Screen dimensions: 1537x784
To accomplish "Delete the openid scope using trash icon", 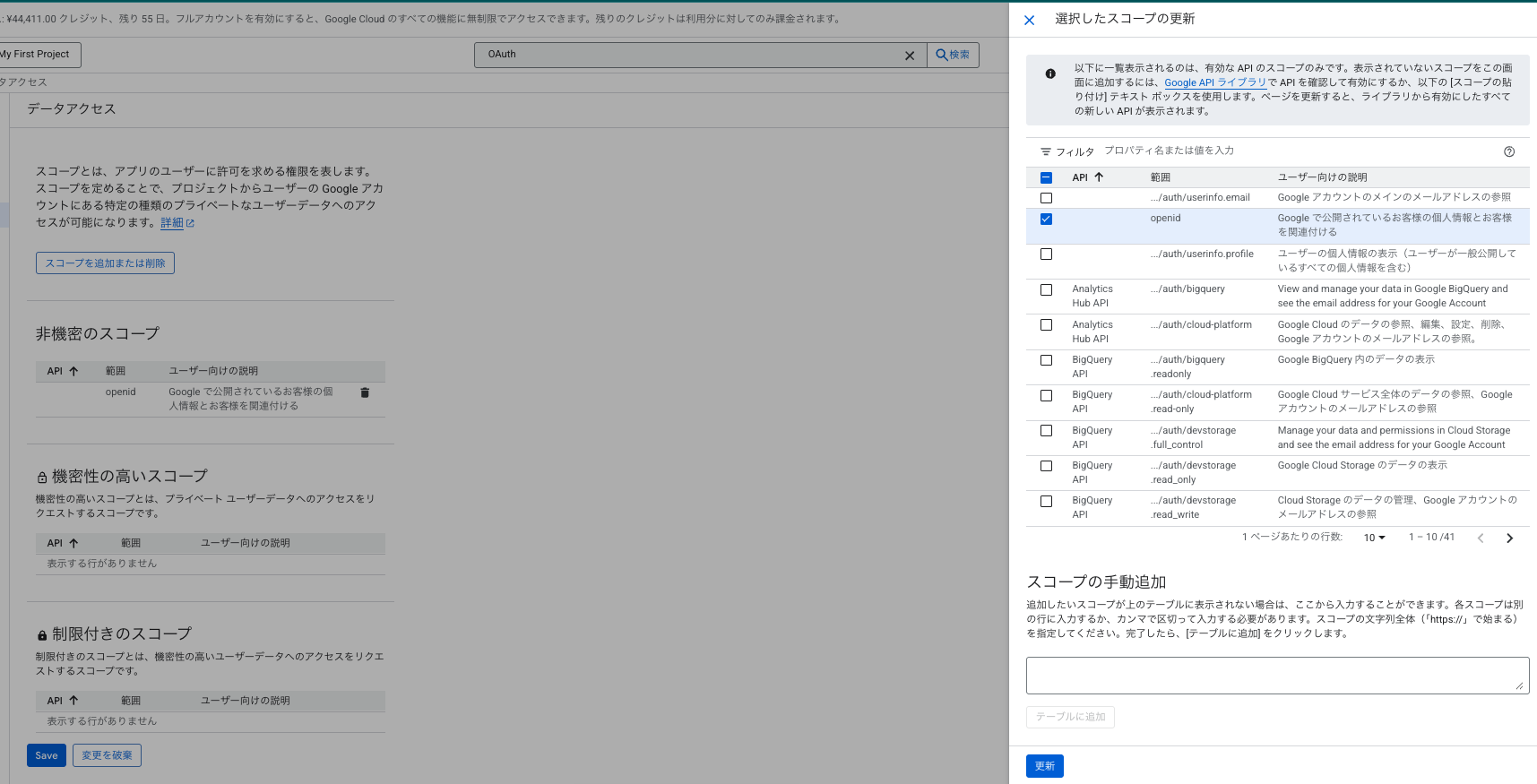I will [x=365, y=392].
